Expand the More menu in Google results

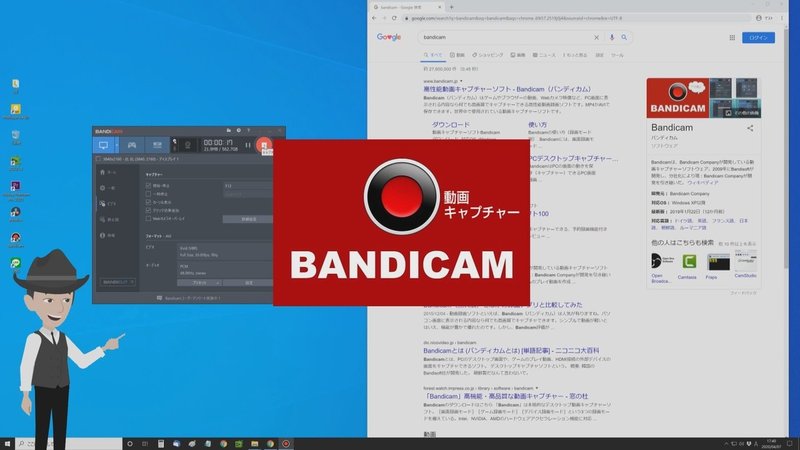click(575, 55)
